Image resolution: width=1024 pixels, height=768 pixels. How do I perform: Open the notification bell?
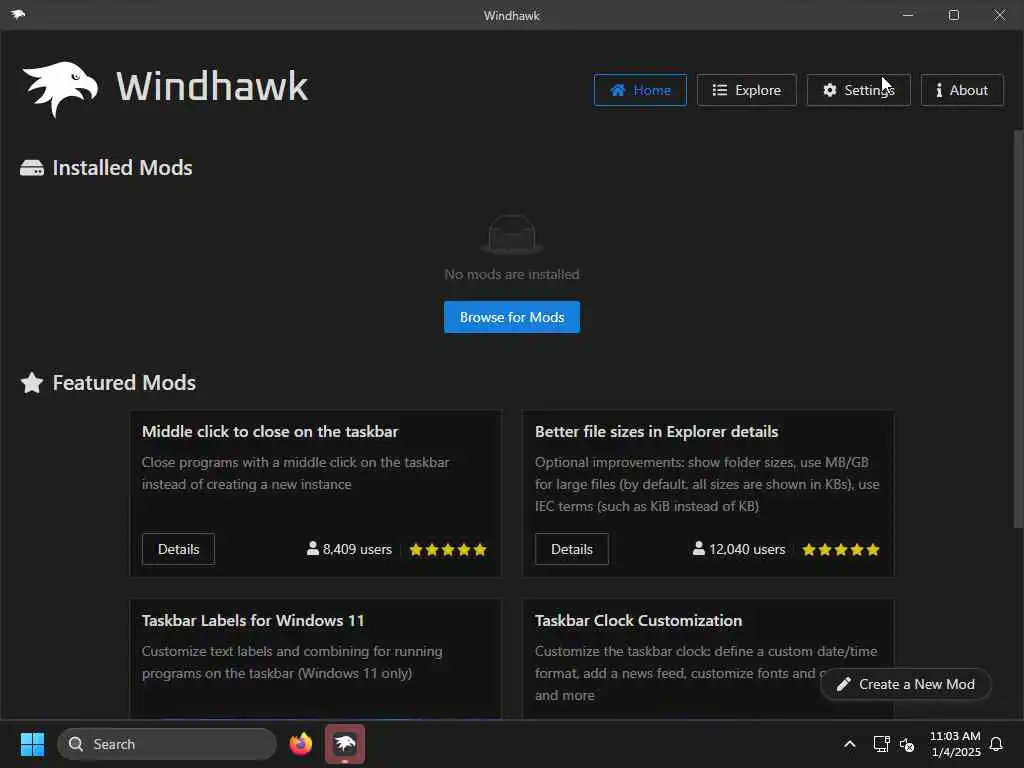tap(997, 744)
